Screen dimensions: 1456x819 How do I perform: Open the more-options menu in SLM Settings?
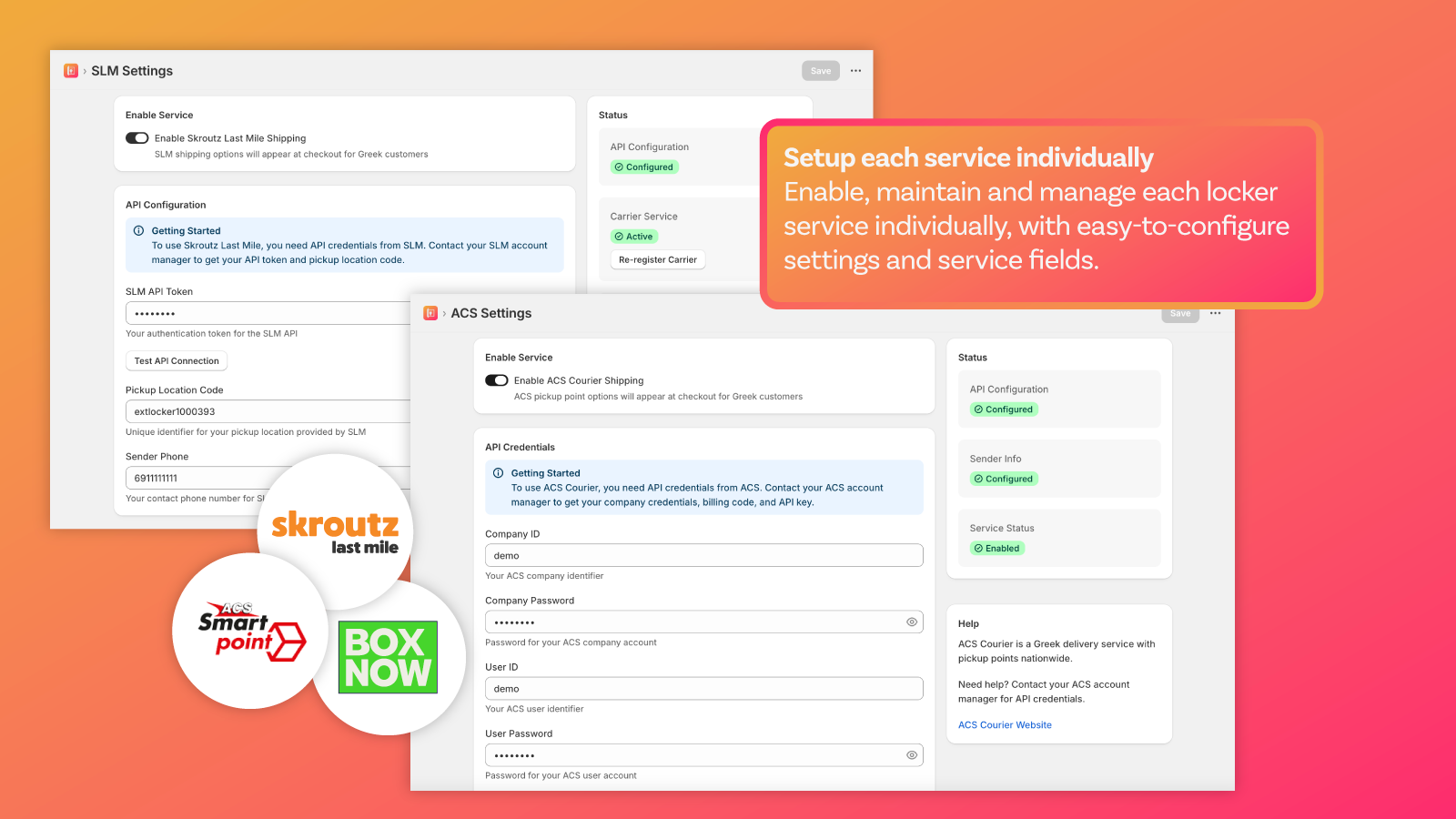[x=855, y=71]
